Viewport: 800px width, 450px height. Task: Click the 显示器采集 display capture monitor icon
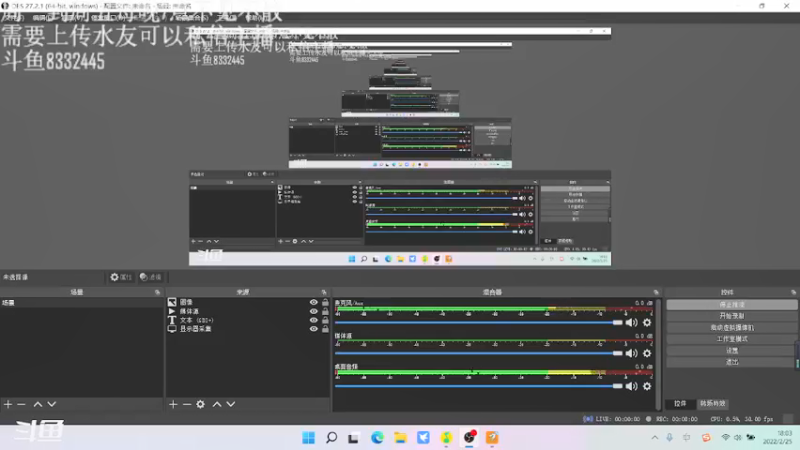click(x=172, y=329)
